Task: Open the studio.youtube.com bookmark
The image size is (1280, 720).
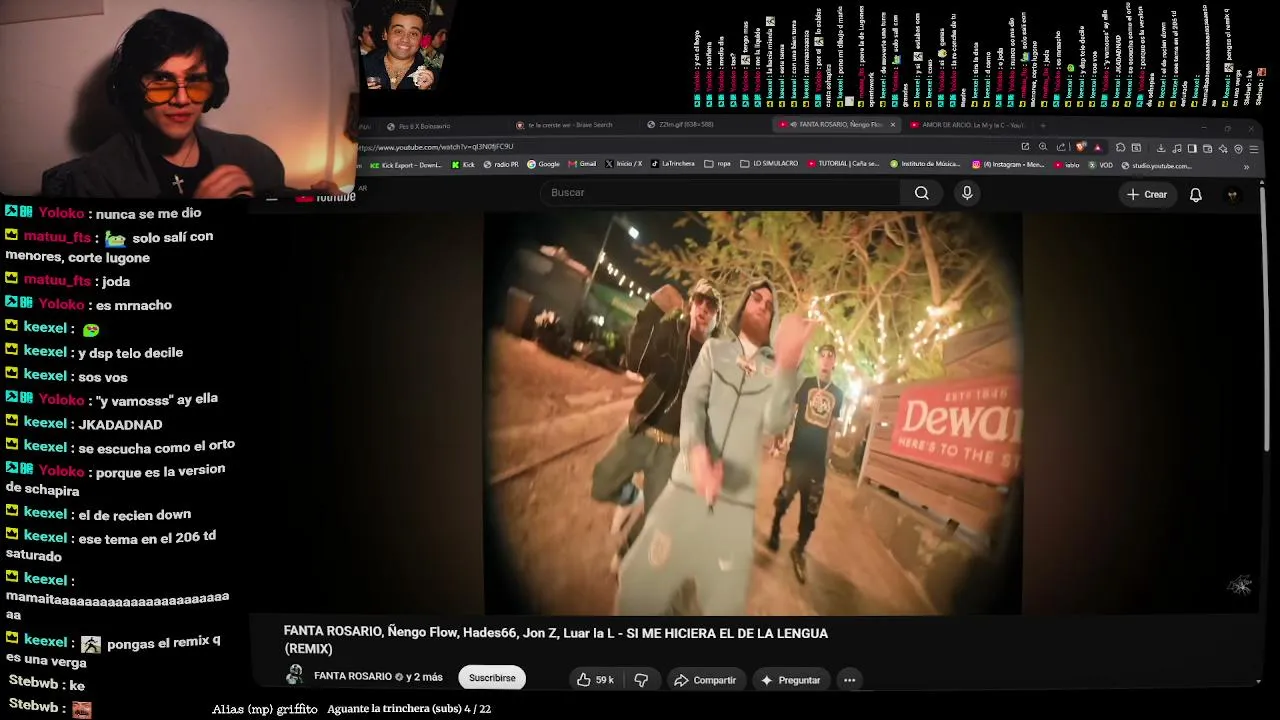Action: click(1157, 165)
